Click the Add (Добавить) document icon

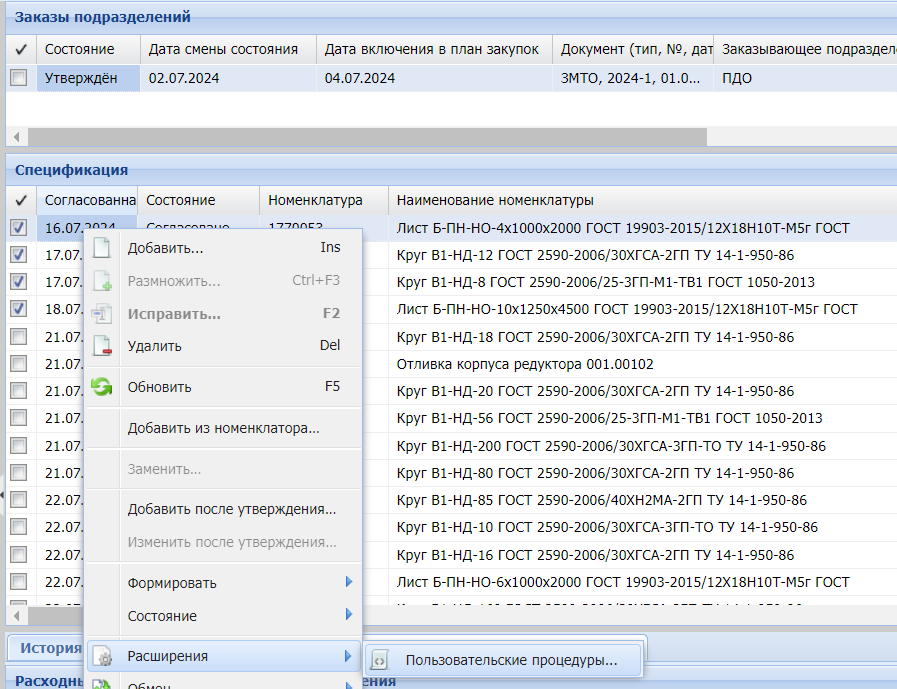(102, 248)
